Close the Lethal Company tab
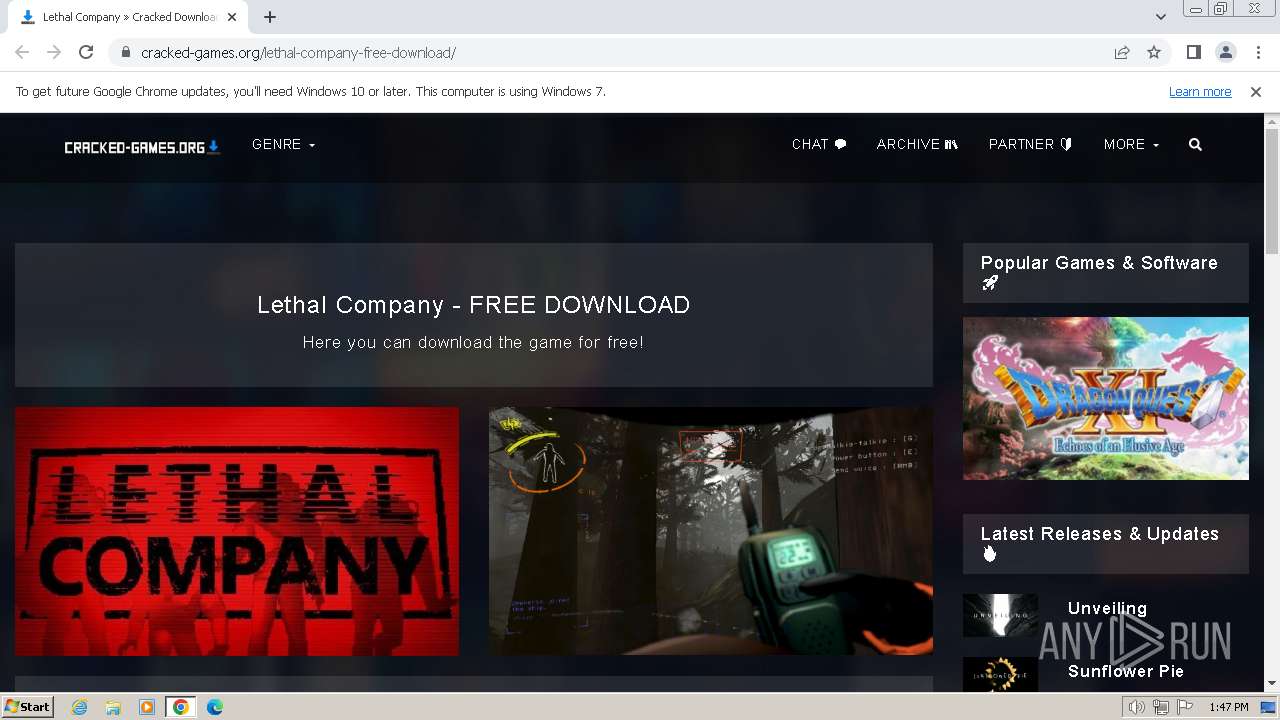 [x=232, y=17]
